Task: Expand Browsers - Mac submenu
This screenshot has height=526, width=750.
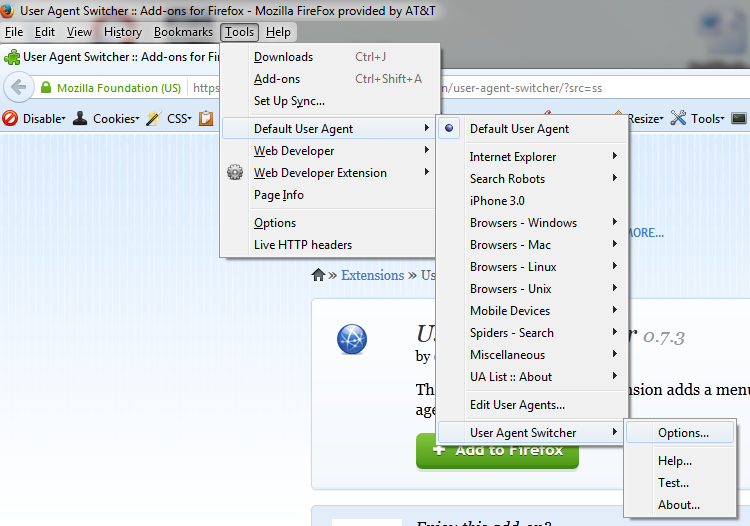Action: tap(532, 244)
